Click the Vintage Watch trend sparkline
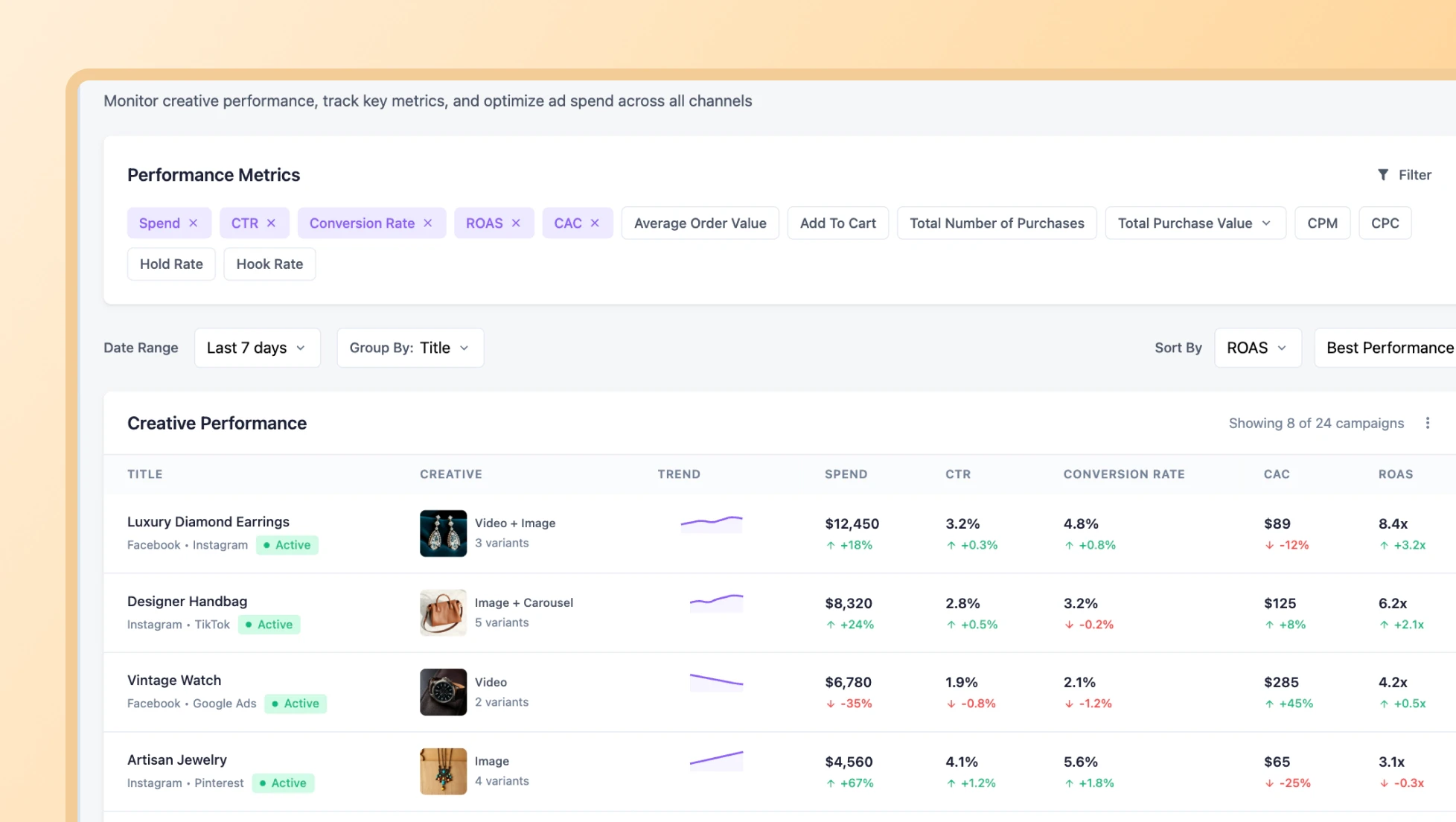1456x822 pixels. coord(716,682)
